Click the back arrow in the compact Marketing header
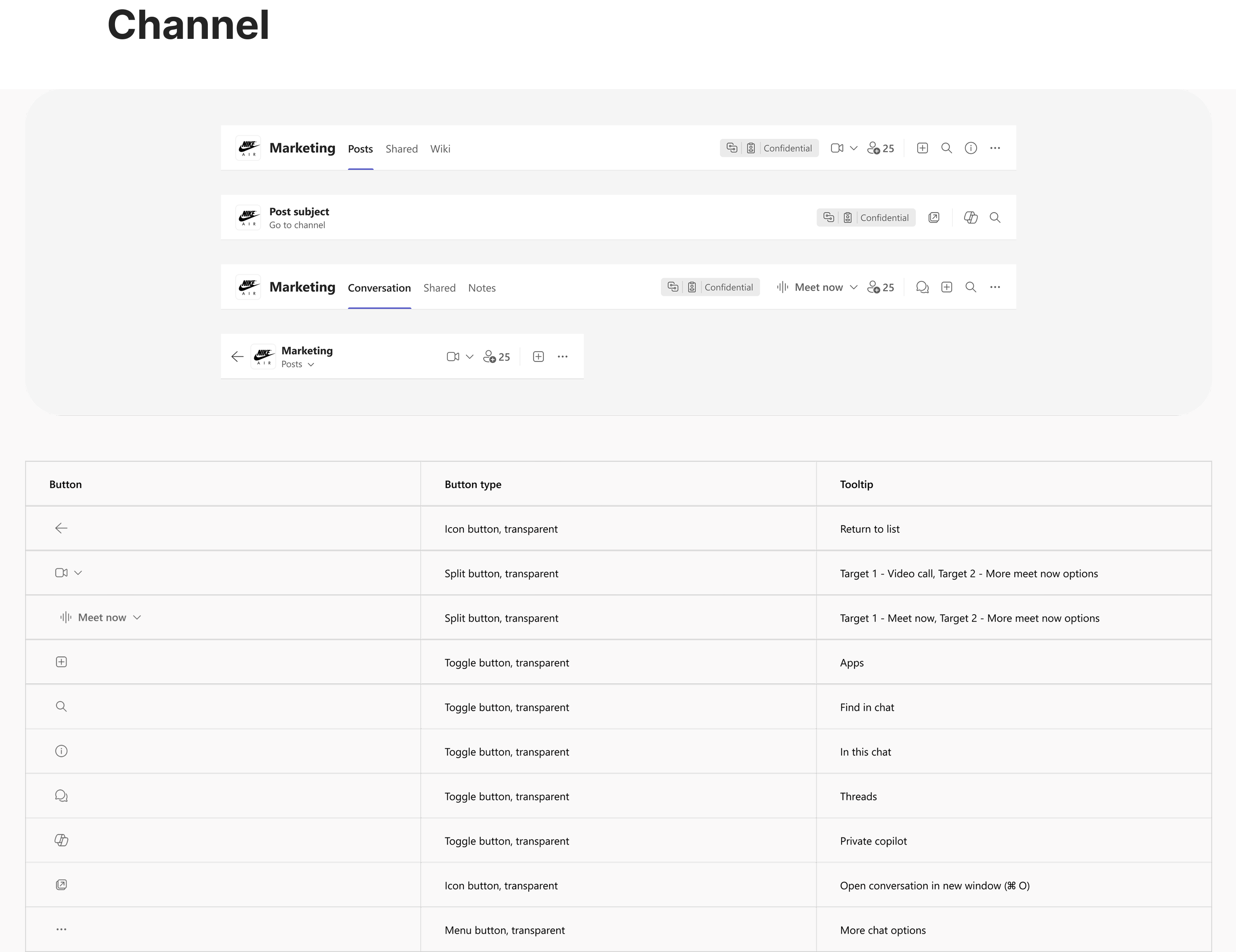Screen dimensions: 1236x952 pyautogui.click(x=237, y=356)
